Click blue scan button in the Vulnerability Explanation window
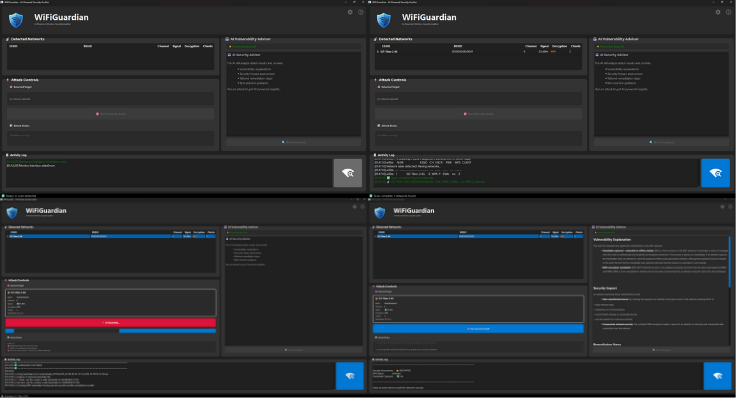Image resolution: width=736 pixels, height=398 pixels. [717, 375]
